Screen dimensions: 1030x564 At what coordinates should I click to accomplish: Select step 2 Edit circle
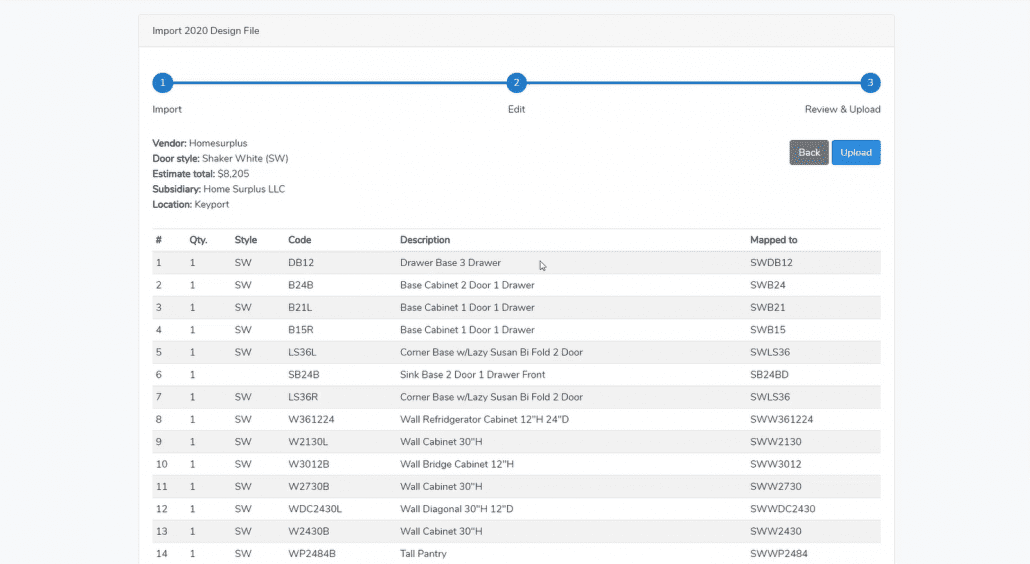pyautogui.click(x=516, y=83)
